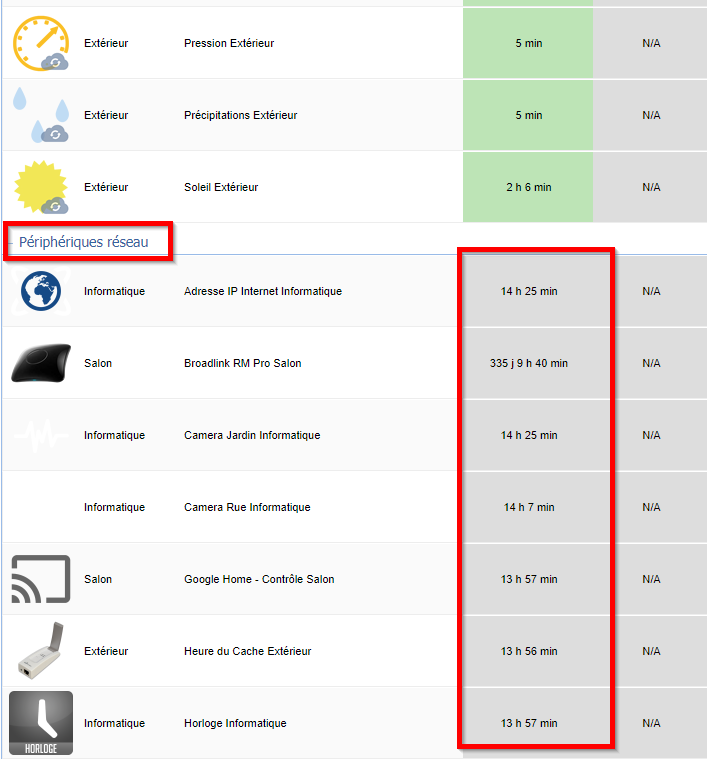
Task: Click the Horloge clock icon
Action: (41, 723)
